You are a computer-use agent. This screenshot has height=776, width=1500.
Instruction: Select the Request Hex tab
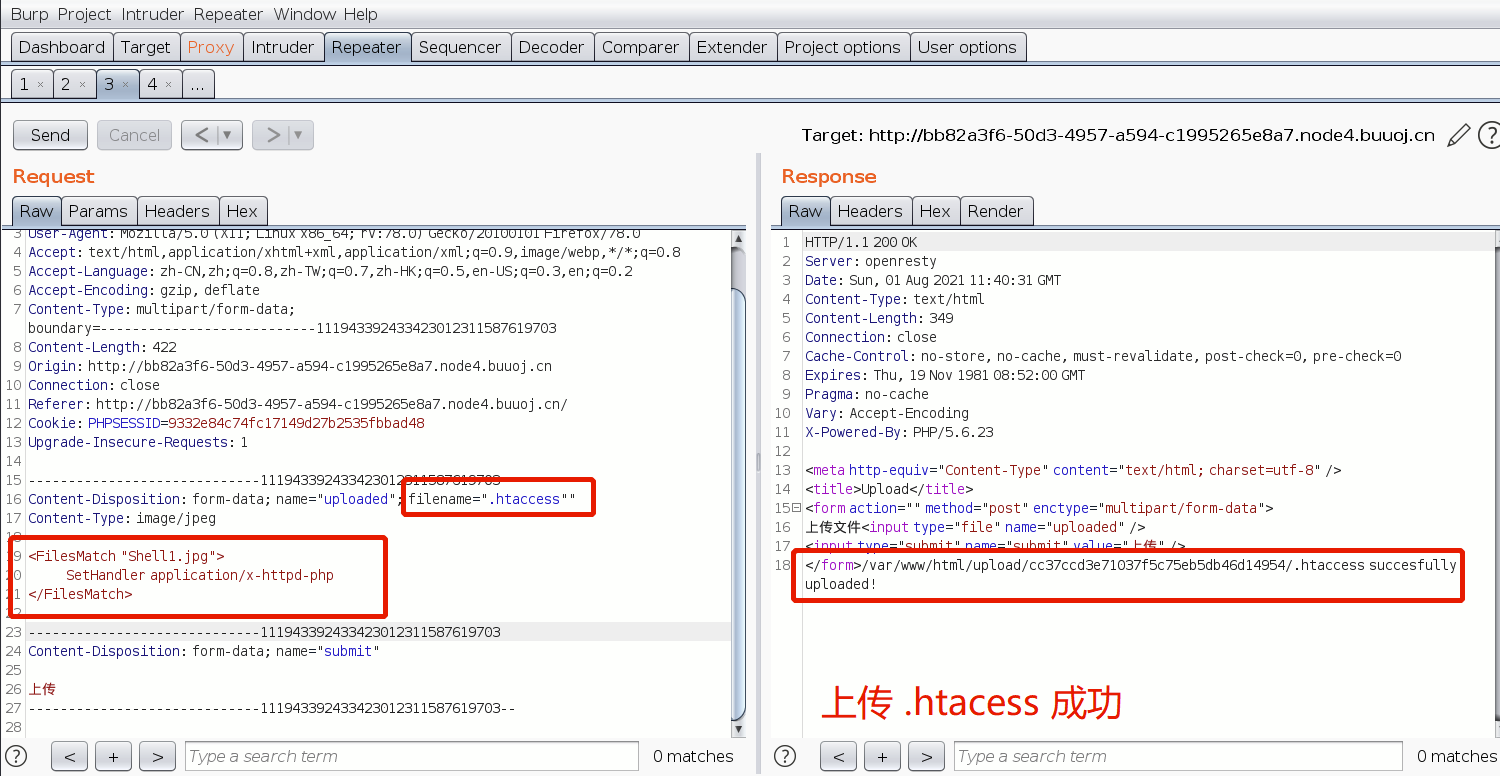click(x=242, y=211)
